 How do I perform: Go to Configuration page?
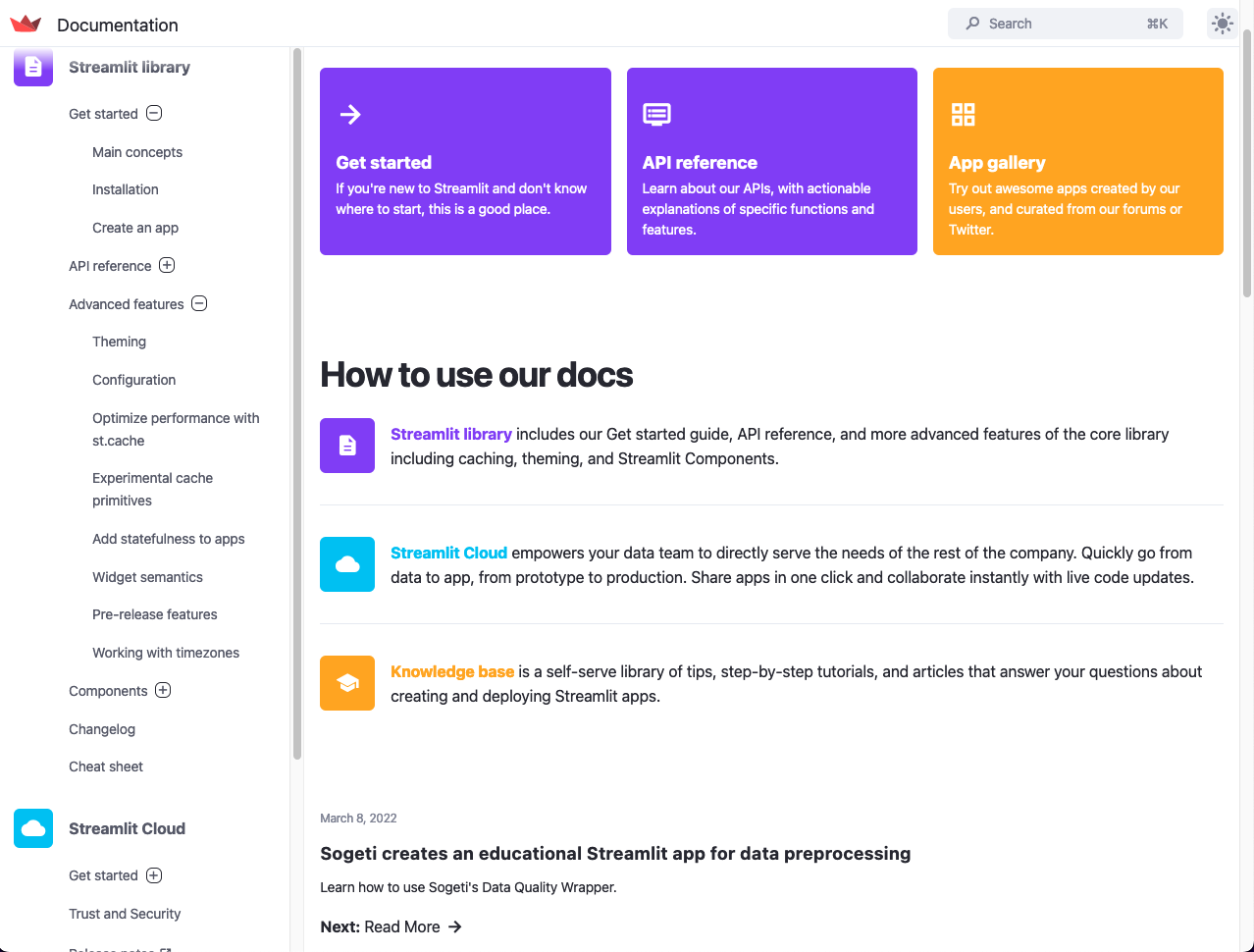133,380
